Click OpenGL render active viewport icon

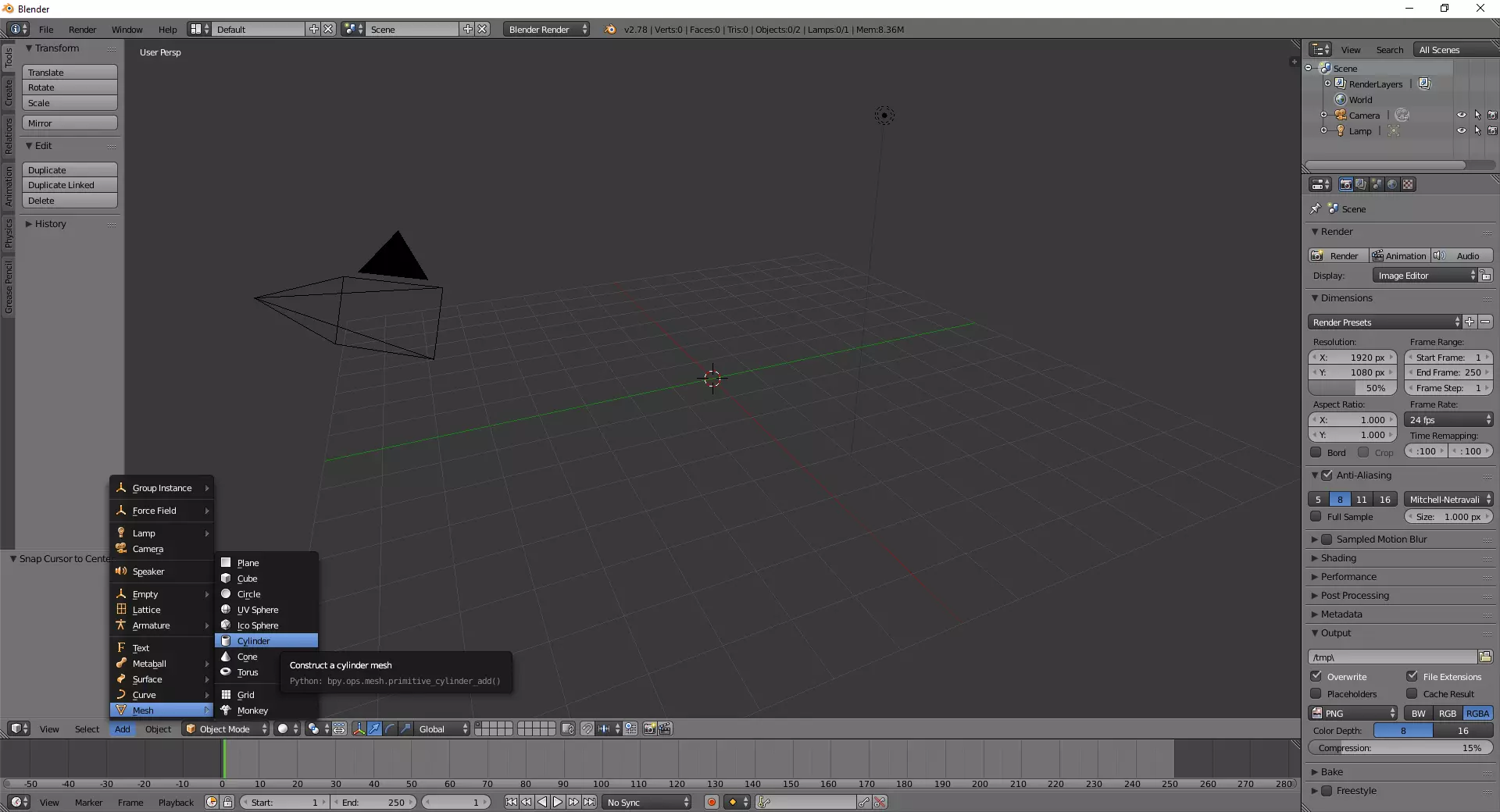649,728
